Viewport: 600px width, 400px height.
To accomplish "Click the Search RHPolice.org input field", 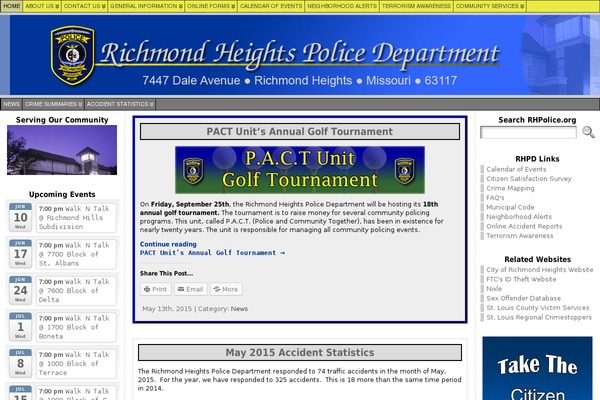I will 528,132.
